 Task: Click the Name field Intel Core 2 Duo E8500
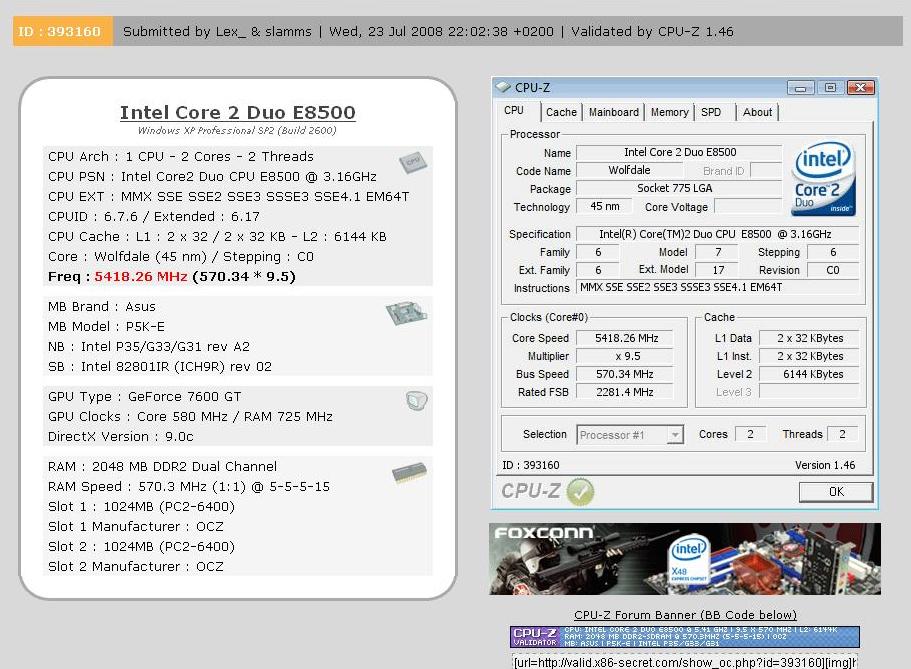click(679, 152)
